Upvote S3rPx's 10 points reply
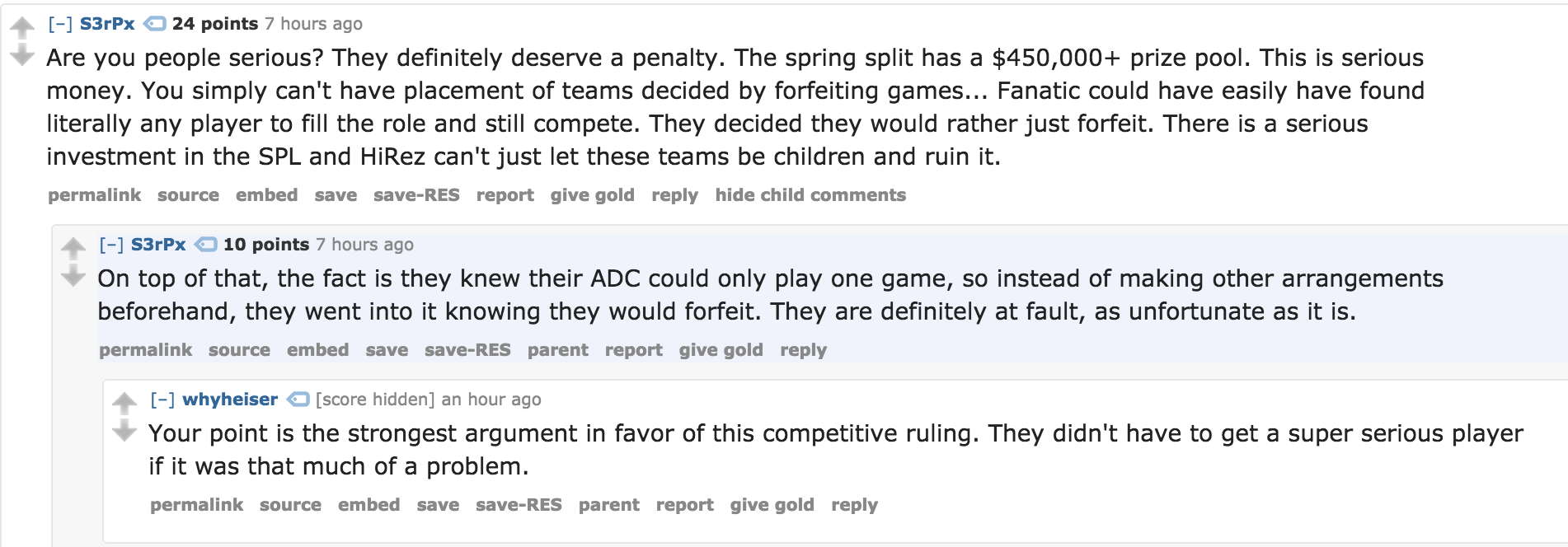This screenshot has width=1568, height=547. coord(73,248)
